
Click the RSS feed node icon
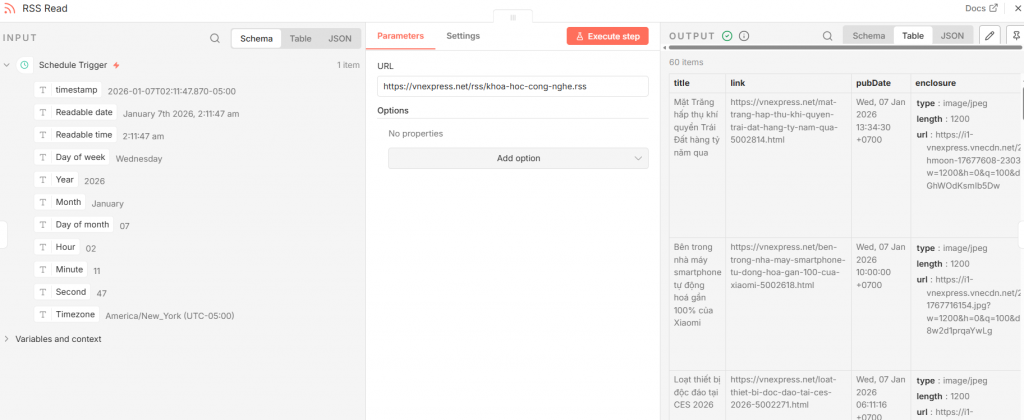(10, 8)
